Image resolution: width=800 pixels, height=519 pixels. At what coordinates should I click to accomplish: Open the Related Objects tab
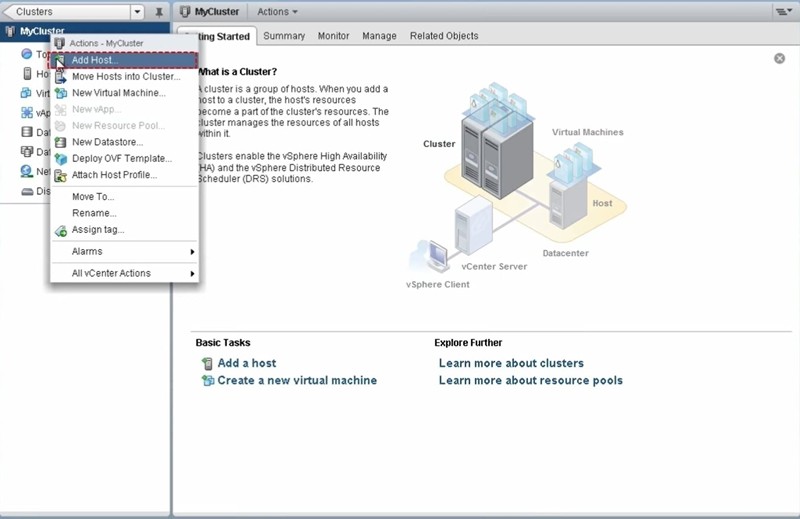point(444,36)
